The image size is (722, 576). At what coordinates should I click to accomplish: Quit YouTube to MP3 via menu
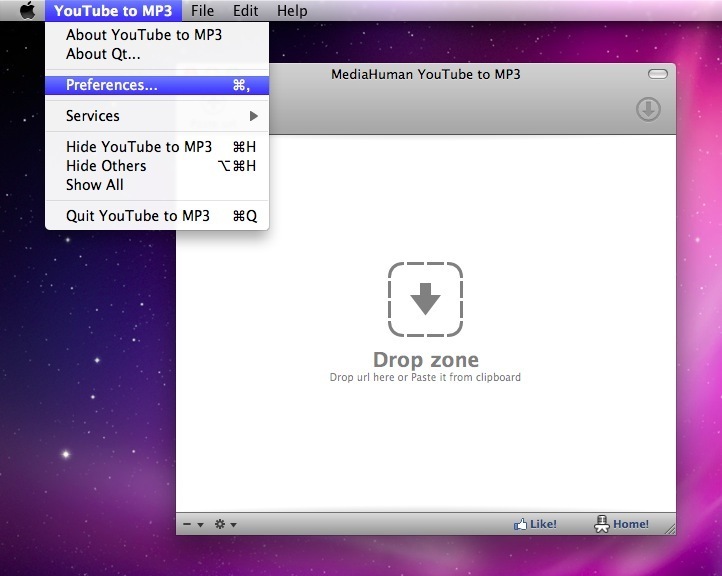138,216
